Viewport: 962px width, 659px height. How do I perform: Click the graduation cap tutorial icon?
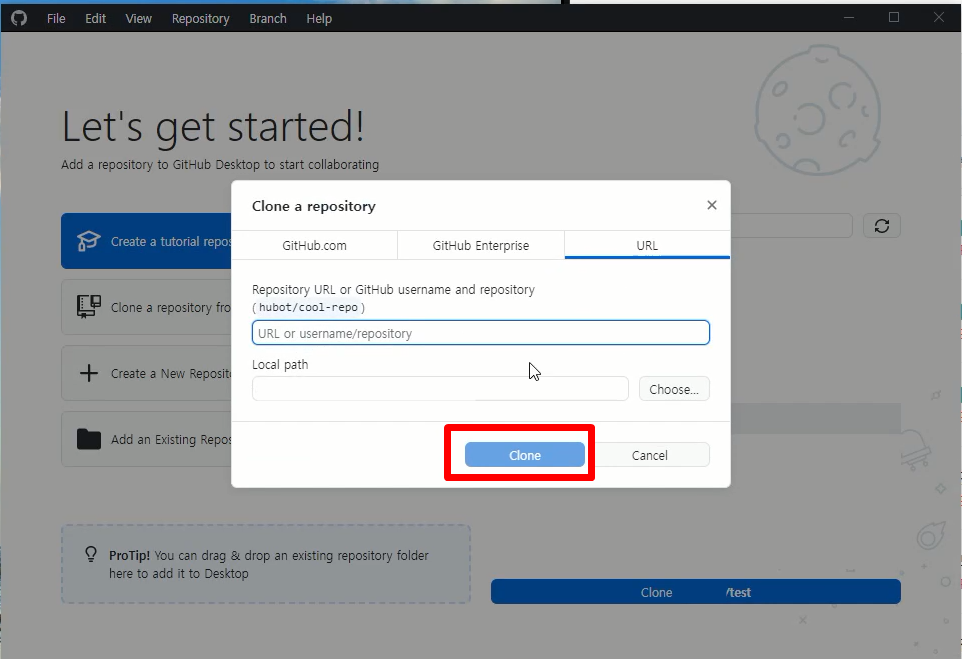88,241
